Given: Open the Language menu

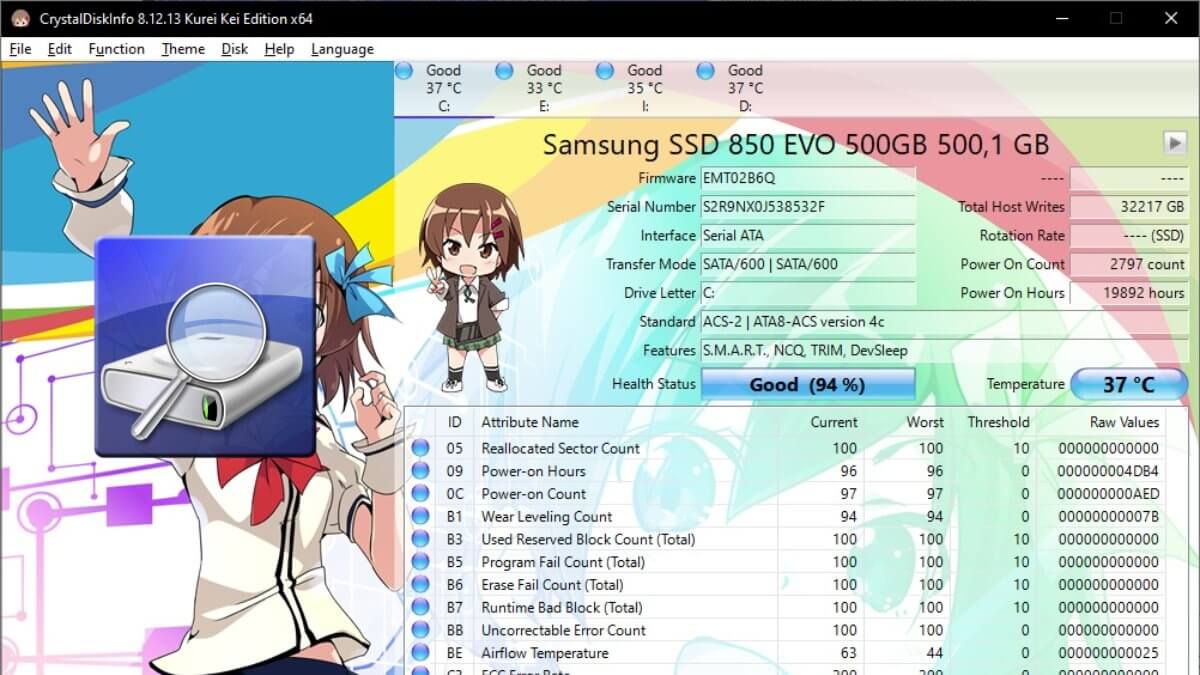Looking at the screenshot, I should [342, 49].
